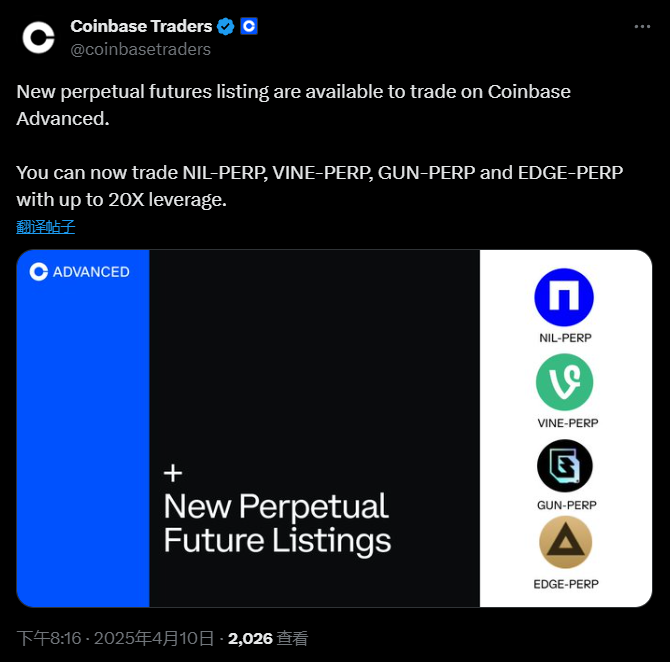The width and height of the screenshot is (670, 662).
Task: Click the 2,026 查看 view count
Action: 268,638
